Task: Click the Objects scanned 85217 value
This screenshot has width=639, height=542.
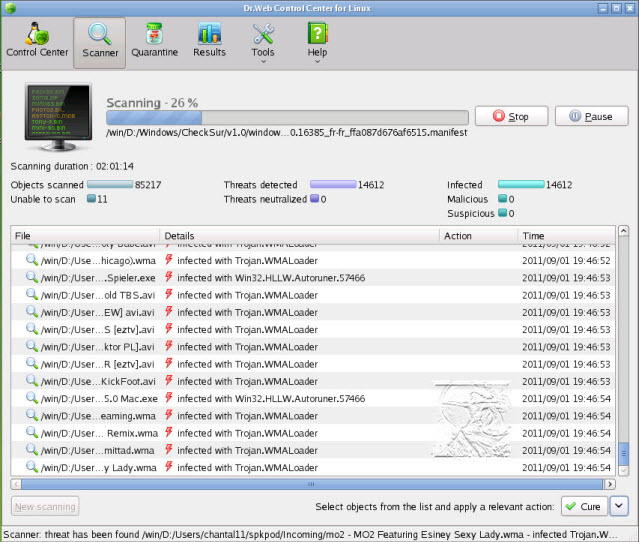Action: 148,185
